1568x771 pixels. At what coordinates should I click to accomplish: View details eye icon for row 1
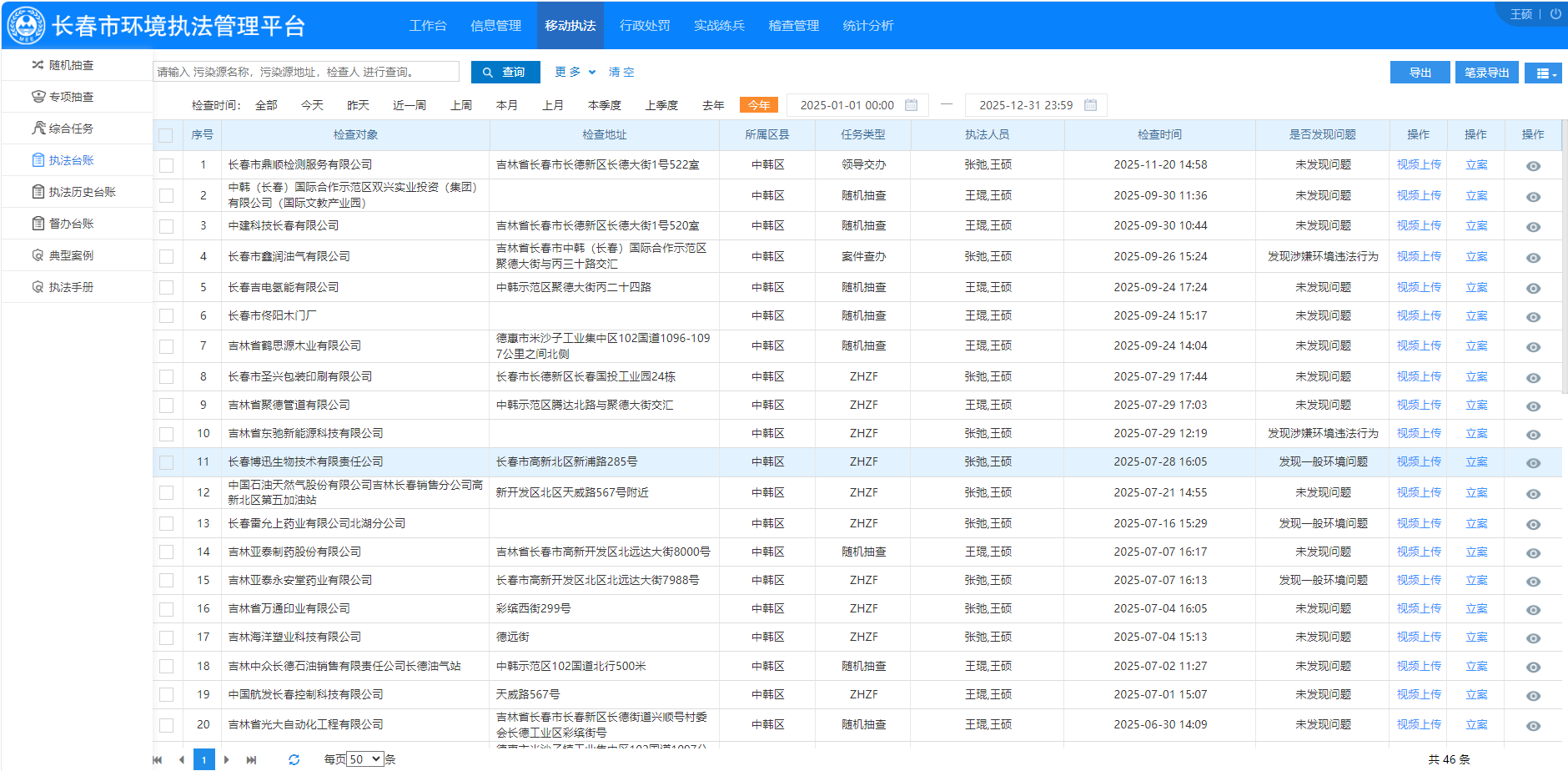(x=1532, y=166)
